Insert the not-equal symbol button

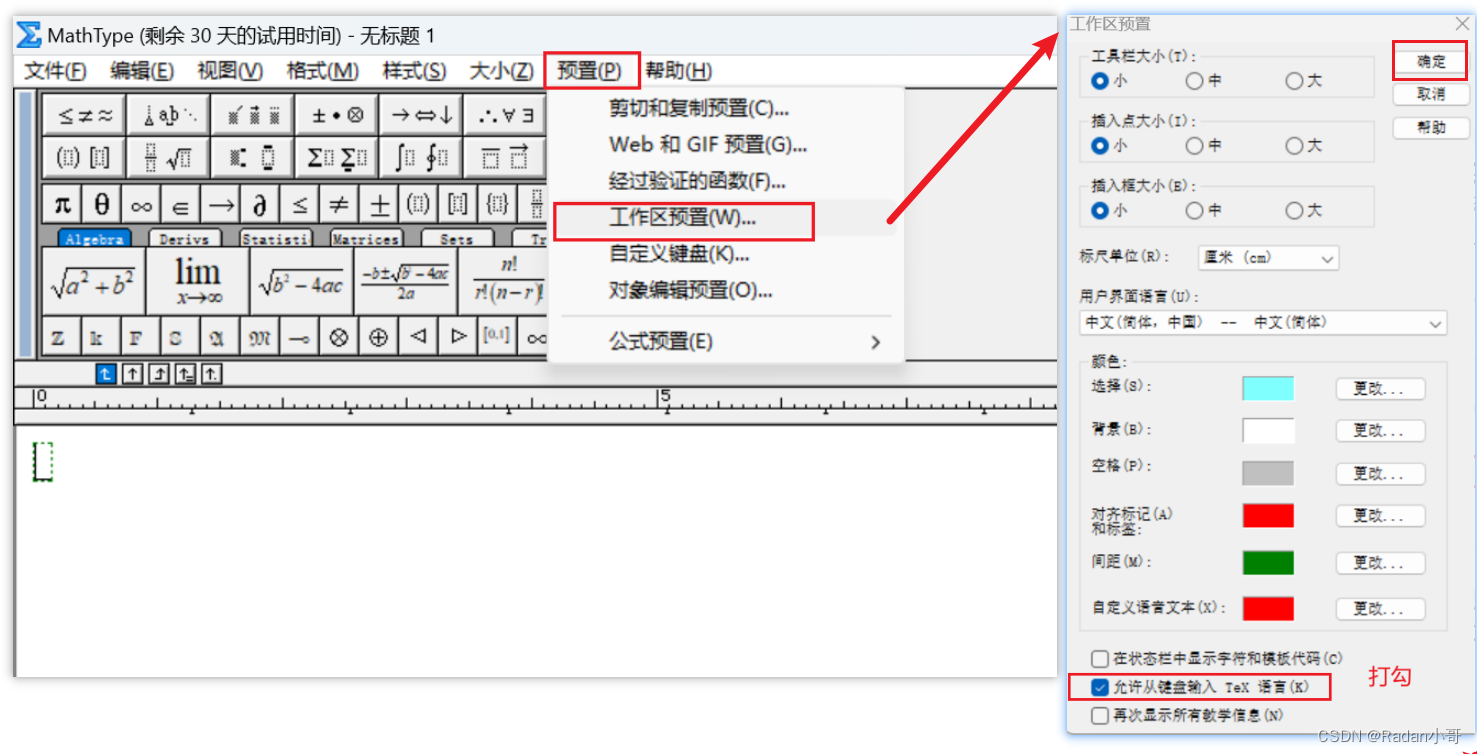click(x=339, y=204)
